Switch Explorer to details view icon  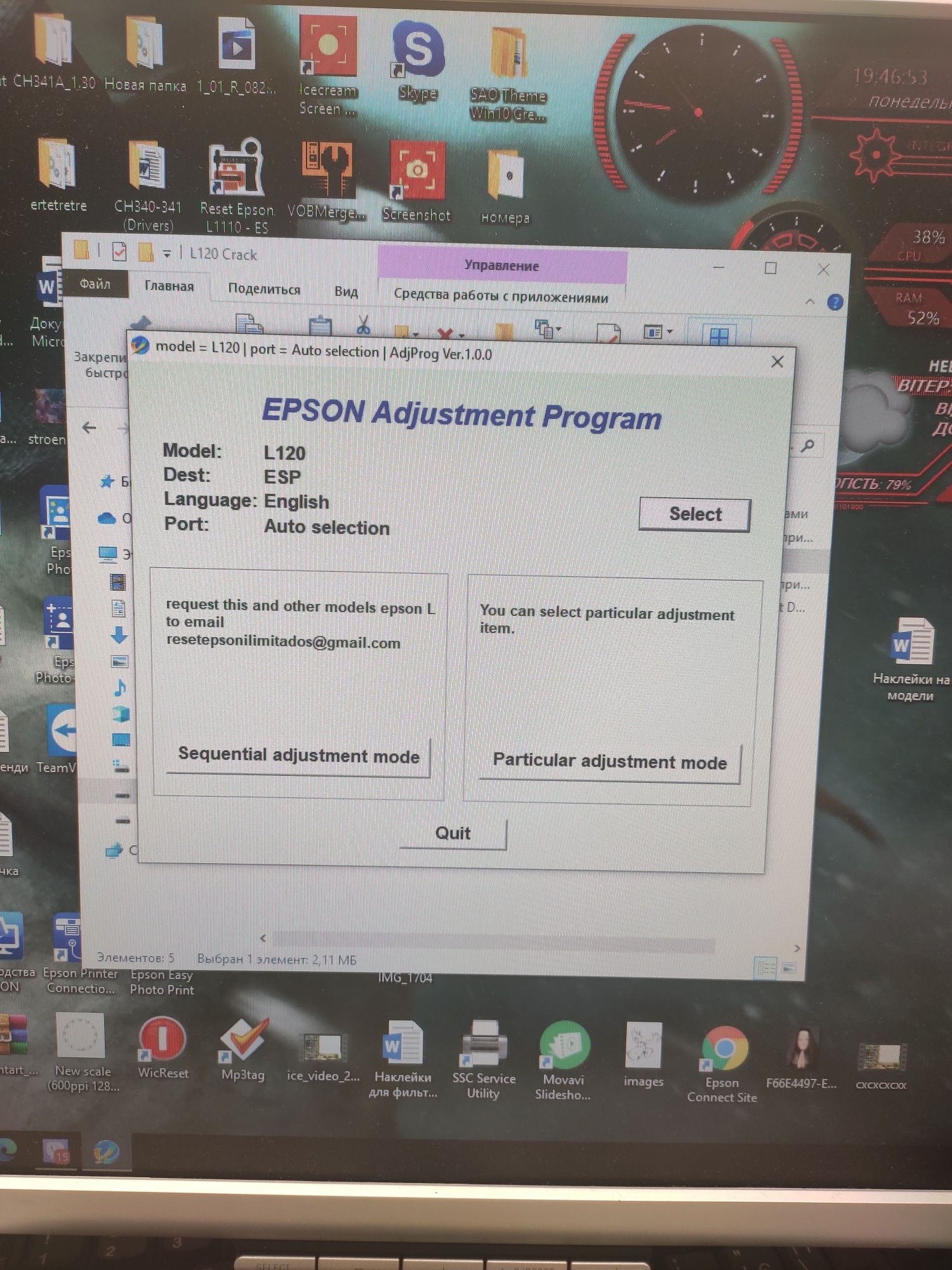pyautogui.click(x=765, y=968)
